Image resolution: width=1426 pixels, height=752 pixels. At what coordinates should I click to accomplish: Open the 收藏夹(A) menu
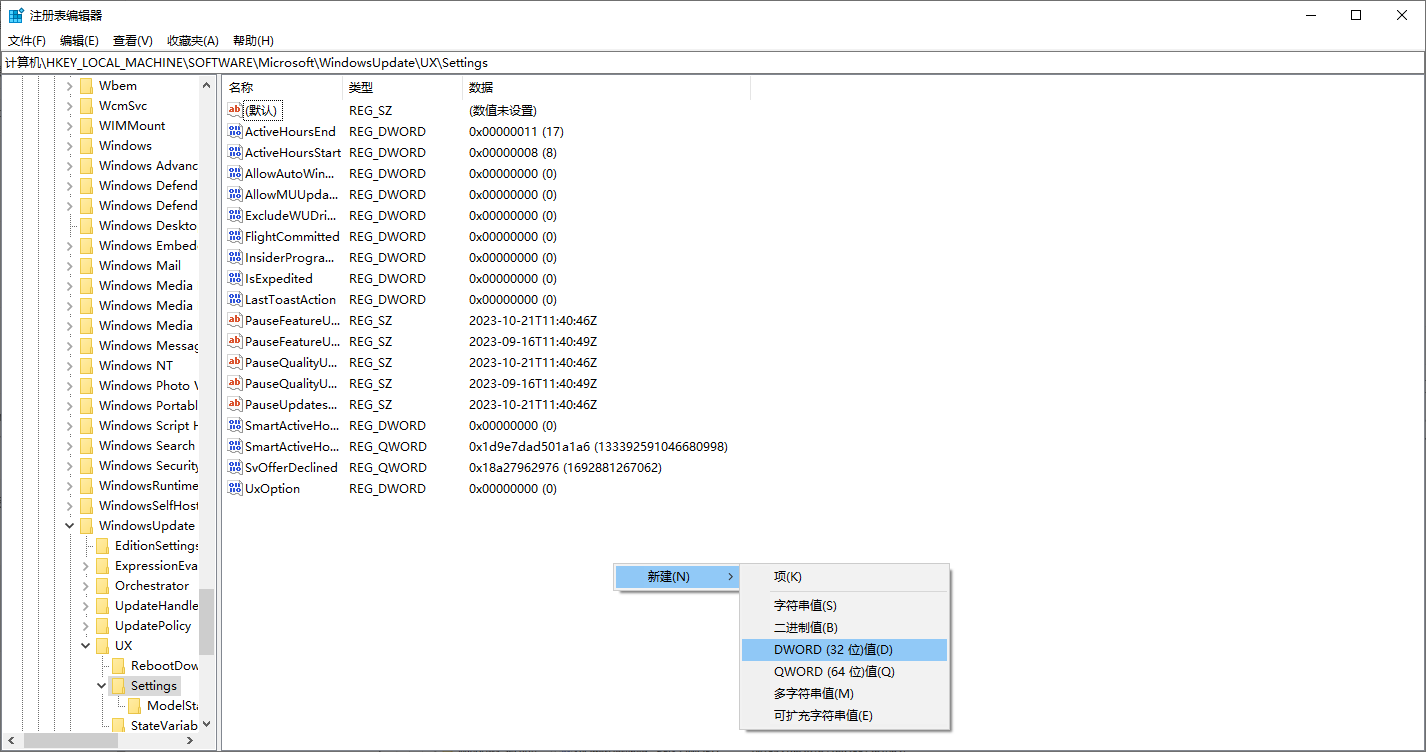193,40
